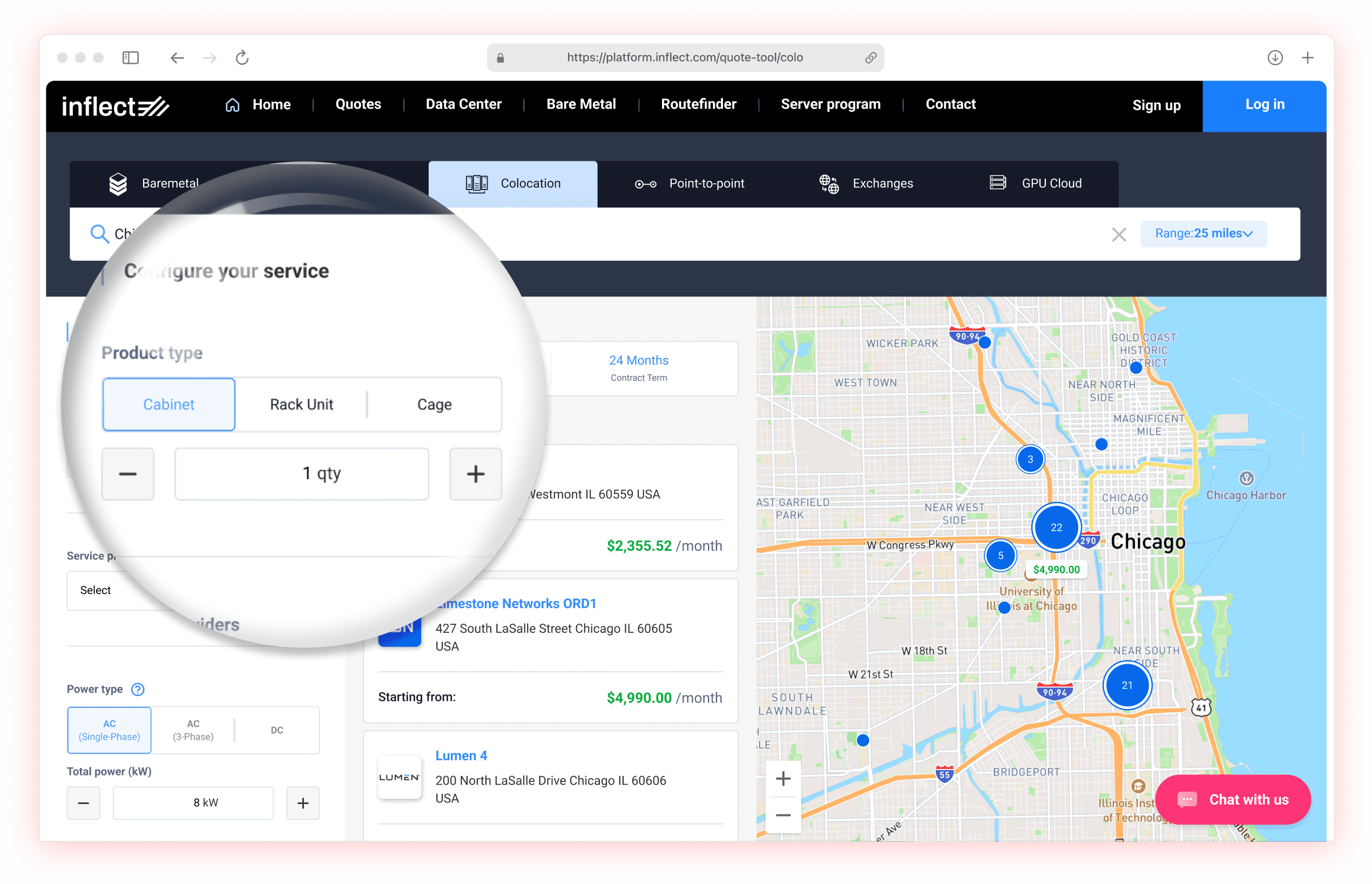The width and height of the screenshot is (1372, 884).
Task: Select DC power type
Action: pos(277,730)
